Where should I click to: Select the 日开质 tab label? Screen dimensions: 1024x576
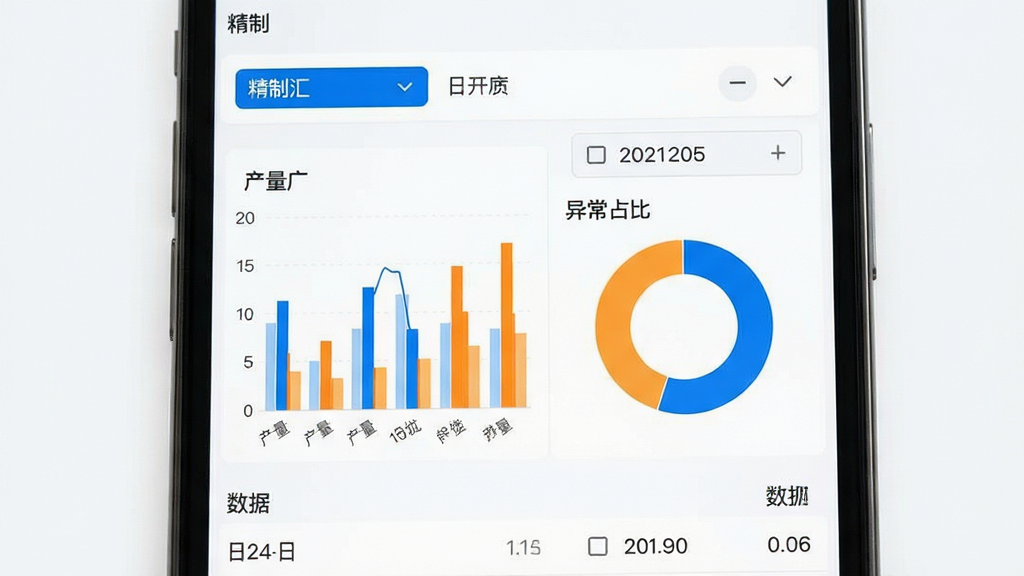coord(478,86)
